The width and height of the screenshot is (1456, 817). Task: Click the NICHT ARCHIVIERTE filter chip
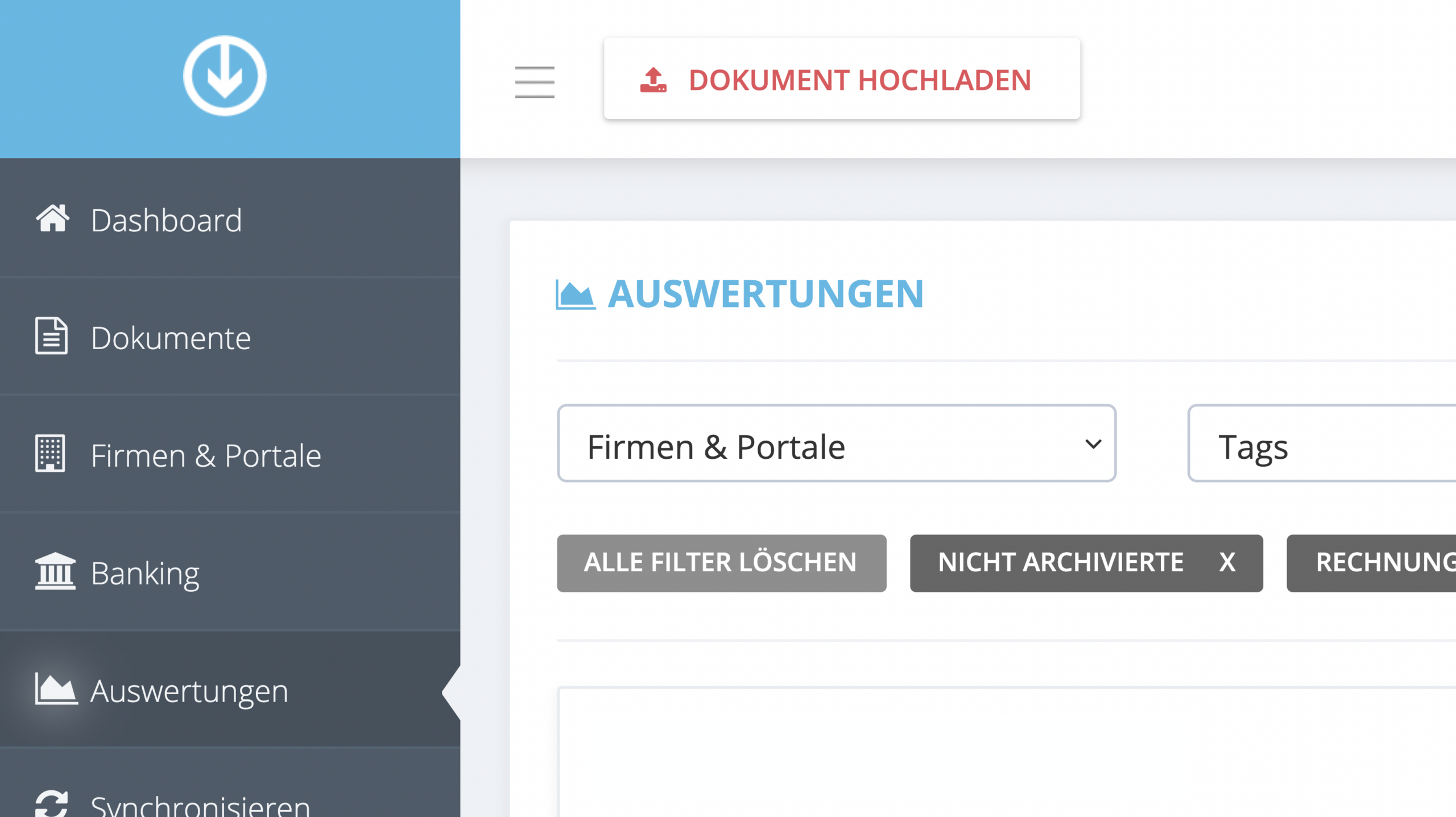click(1086, 563)
